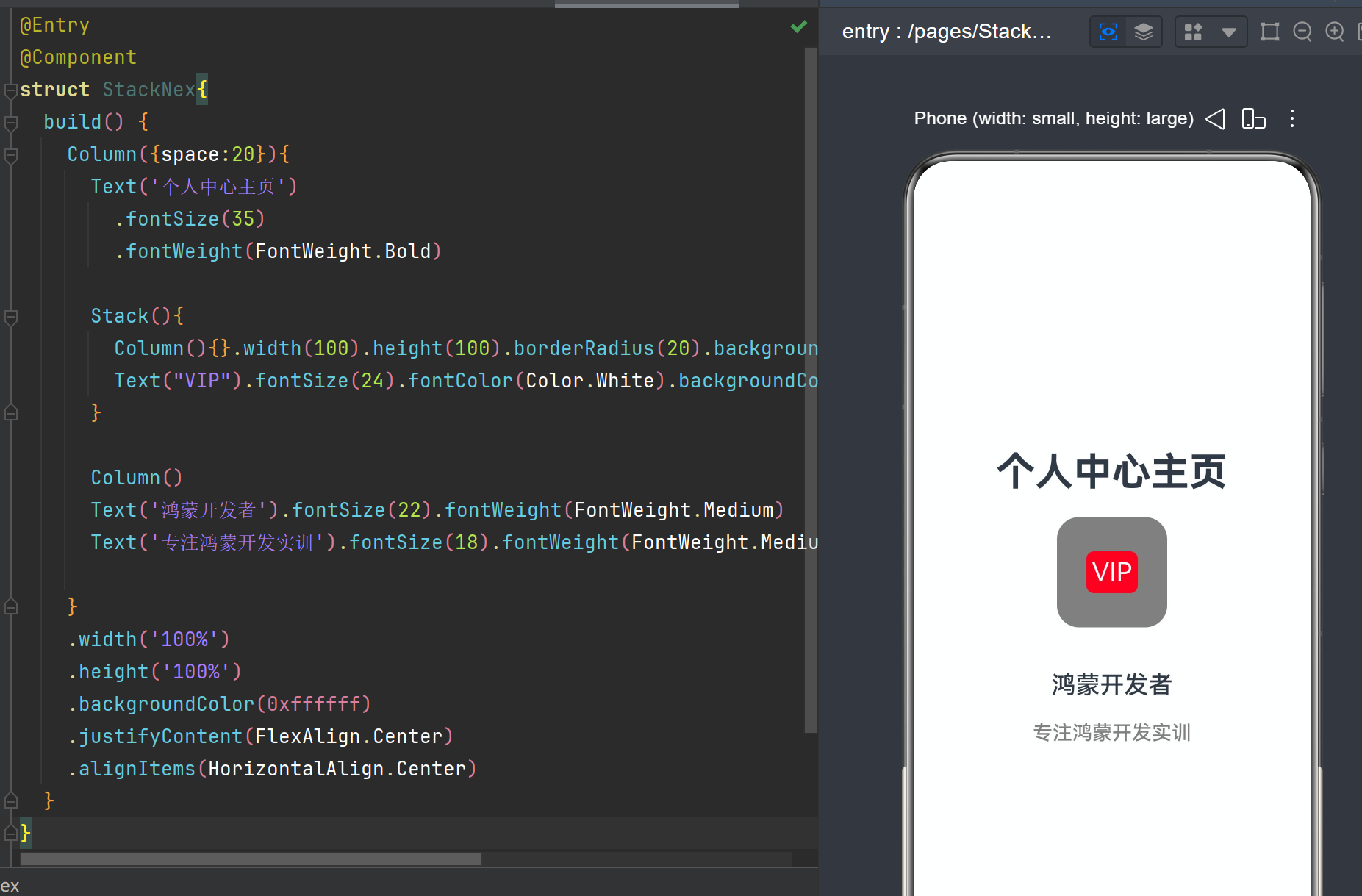Click fold end marker at Column closing brace
Viewport: 1362px width, 896px height.
coord(11,606)
